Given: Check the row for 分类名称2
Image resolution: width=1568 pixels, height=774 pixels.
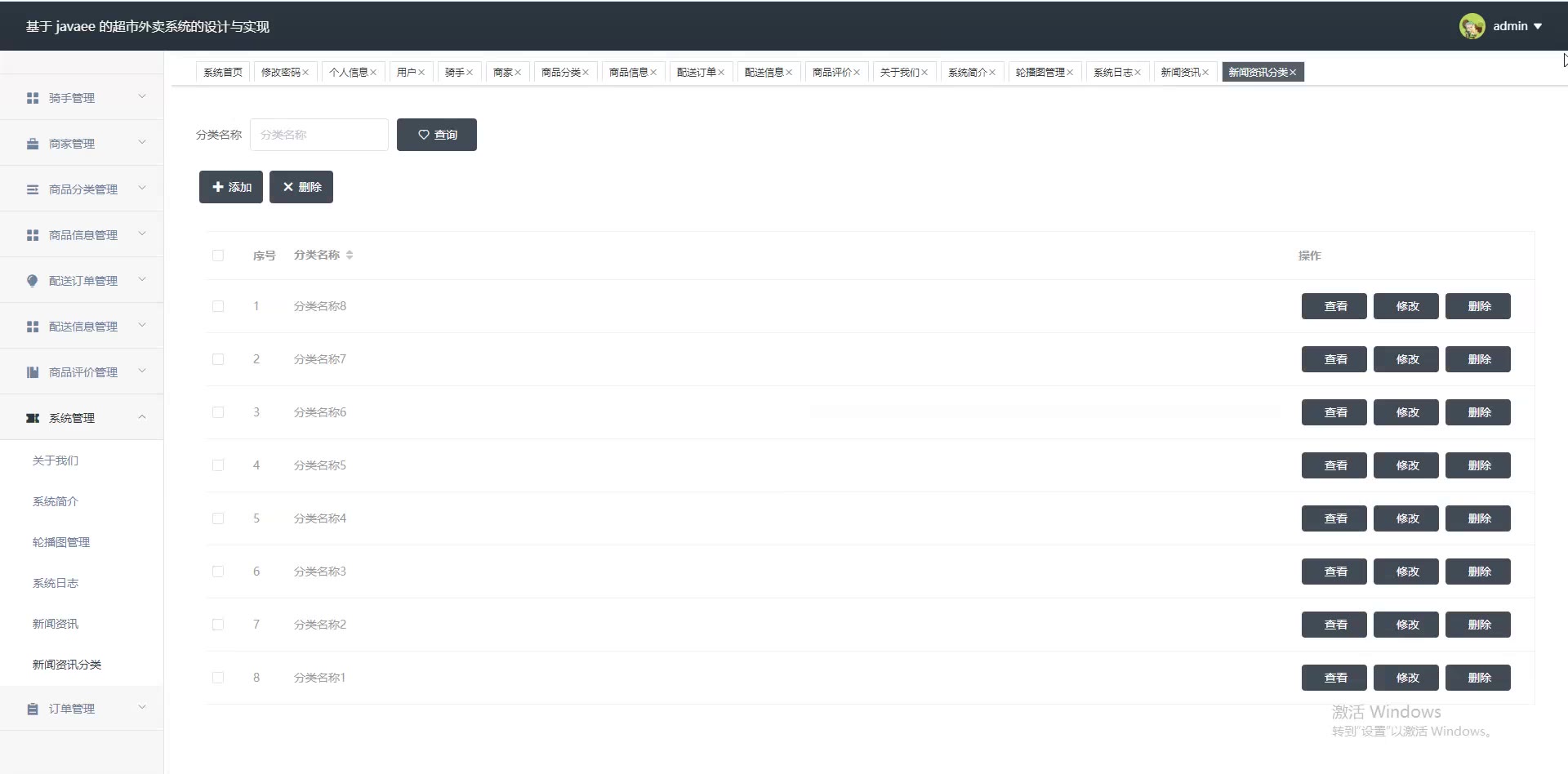Looking at the screenshot, I should click(218, 625).
